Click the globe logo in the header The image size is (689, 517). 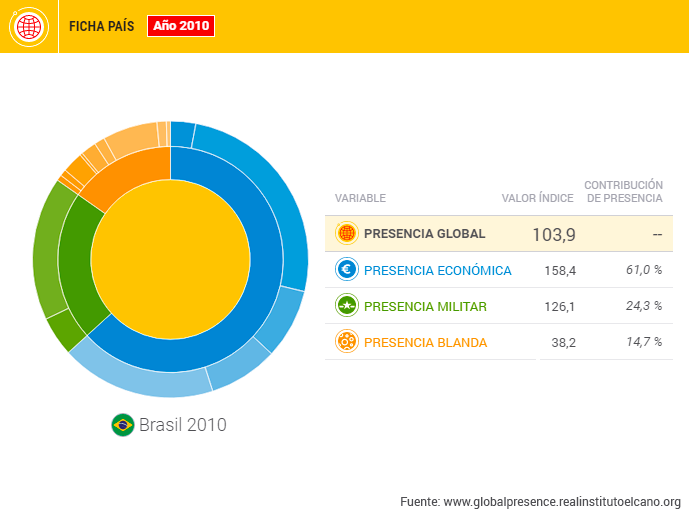click(x=29, y=26)
